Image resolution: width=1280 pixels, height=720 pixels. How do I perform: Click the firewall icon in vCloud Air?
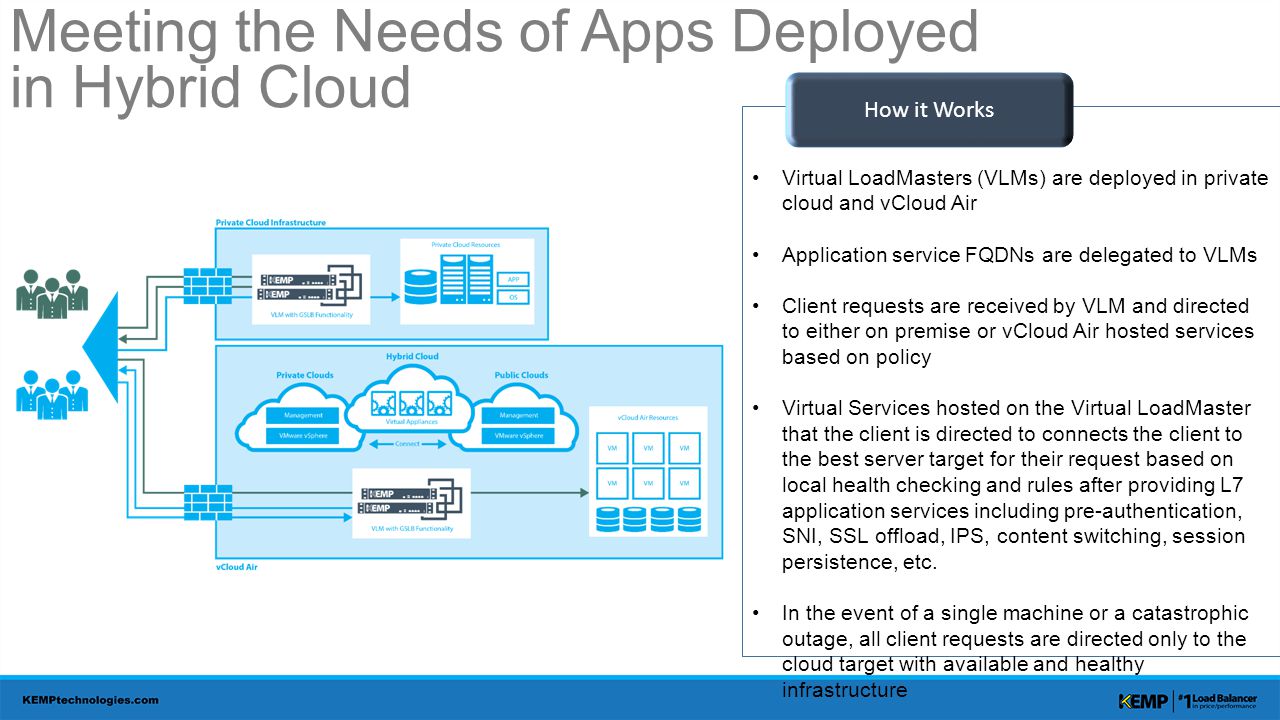(x=208, y=503)
